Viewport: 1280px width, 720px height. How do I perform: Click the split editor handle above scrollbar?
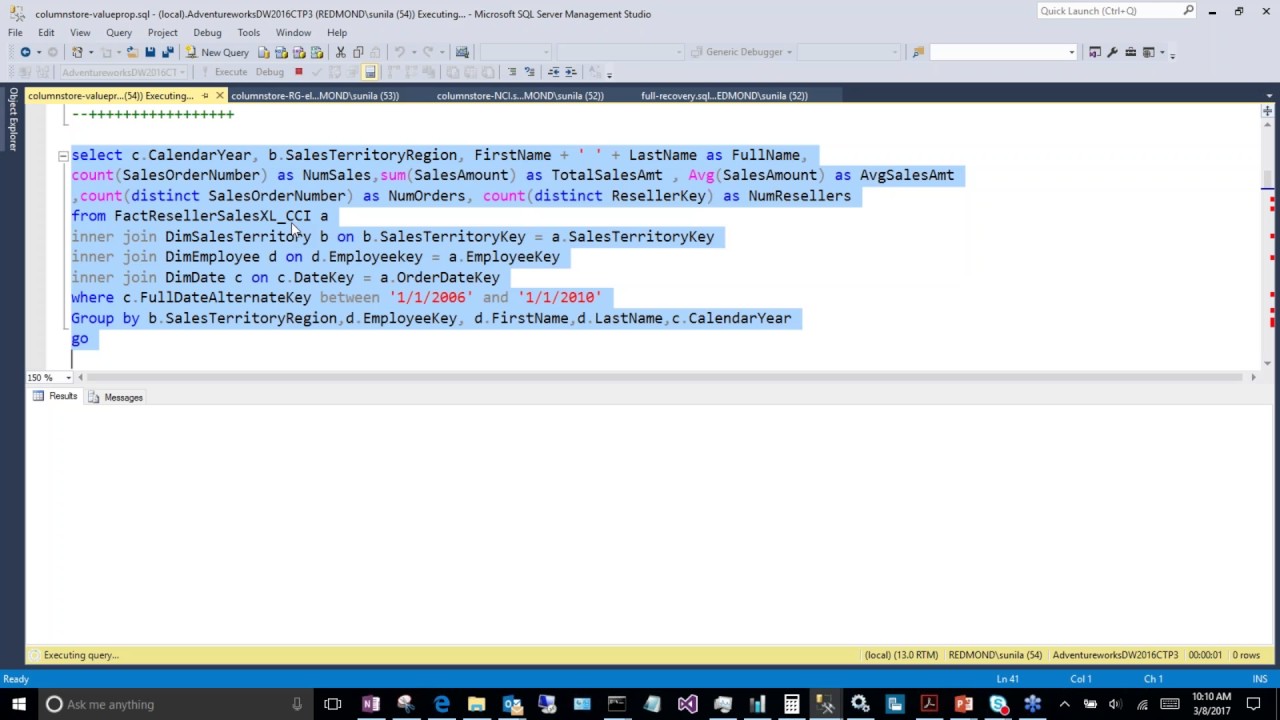pyautogui.click(x=1268, y=111)
